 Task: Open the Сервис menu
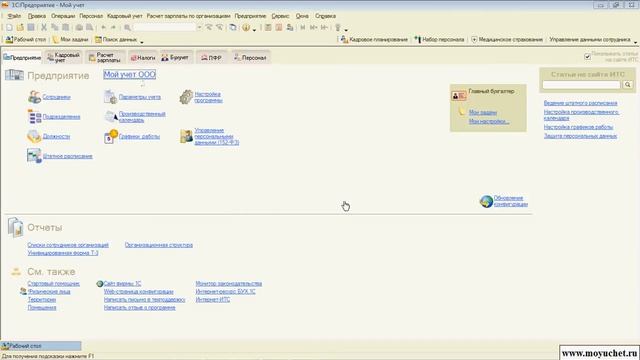[280, 16]
